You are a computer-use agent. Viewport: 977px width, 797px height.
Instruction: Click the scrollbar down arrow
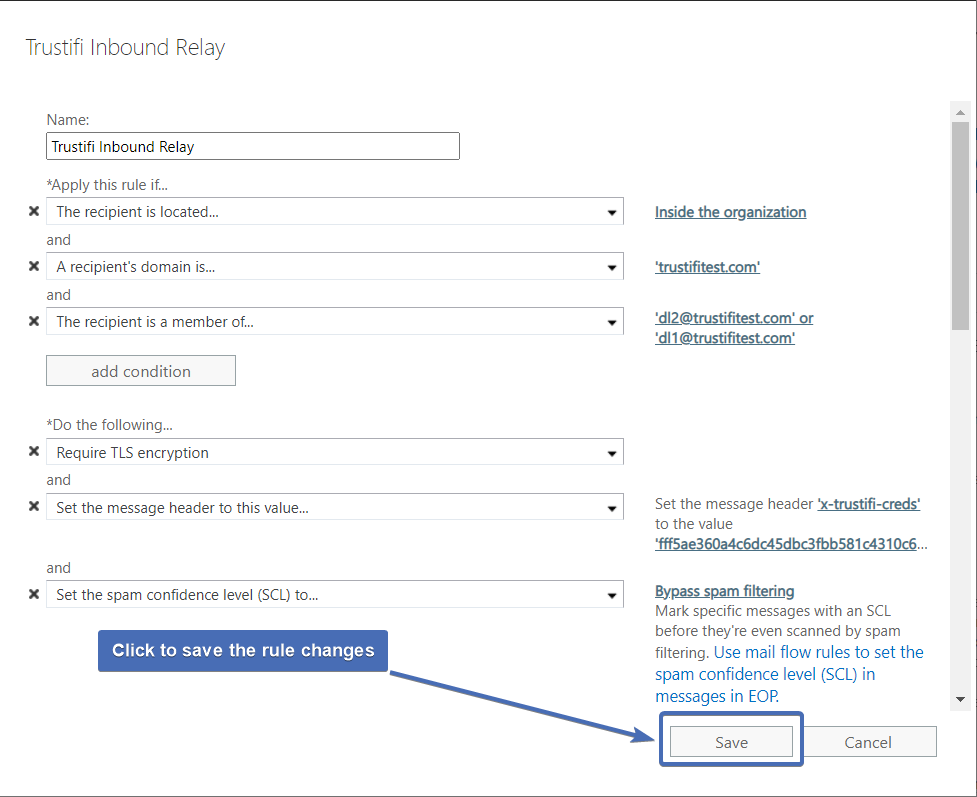click(x=960, y=699)
